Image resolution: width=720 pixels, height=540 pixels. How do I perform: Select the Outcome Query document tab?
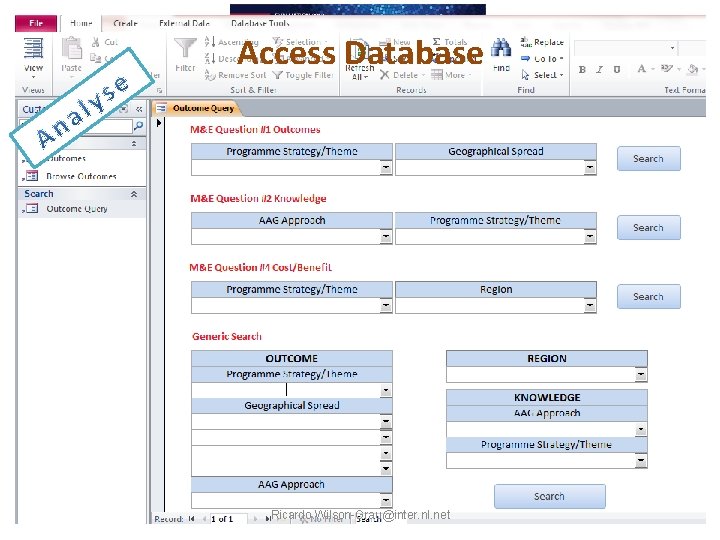[x=203, y=108]
